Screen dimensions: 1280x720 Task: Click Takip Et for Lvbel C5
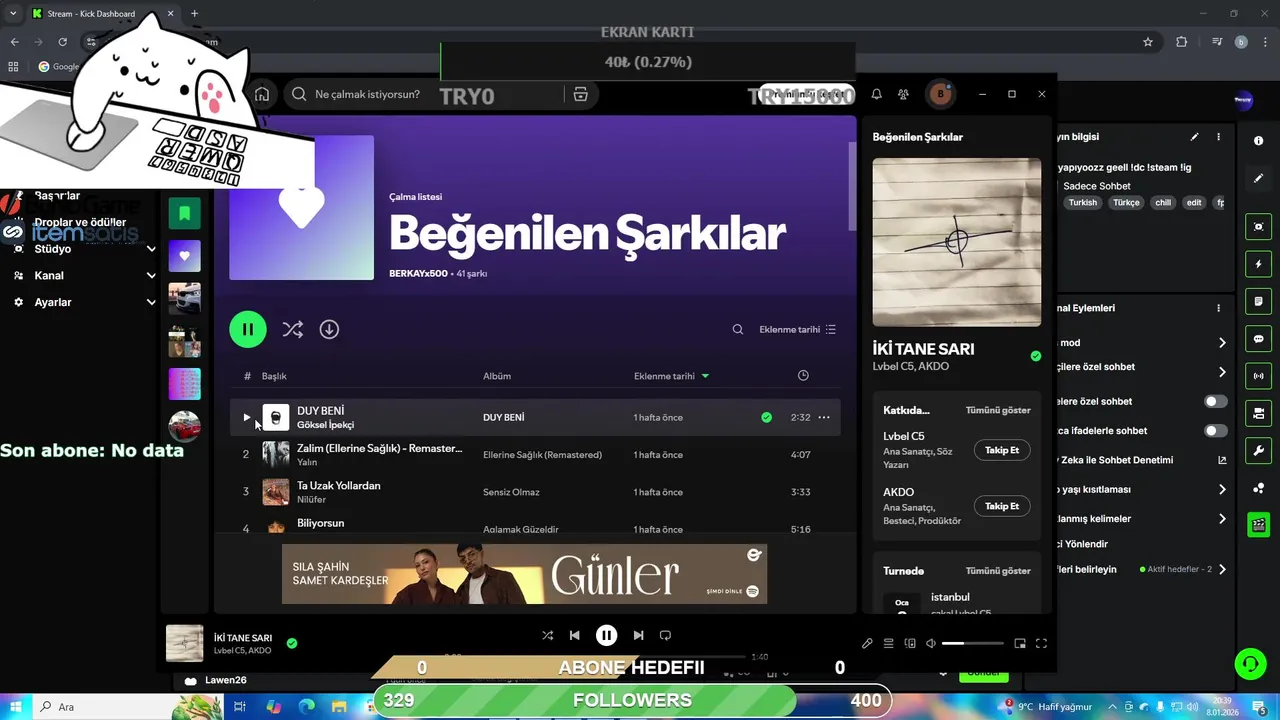(x=1002, y=450)
